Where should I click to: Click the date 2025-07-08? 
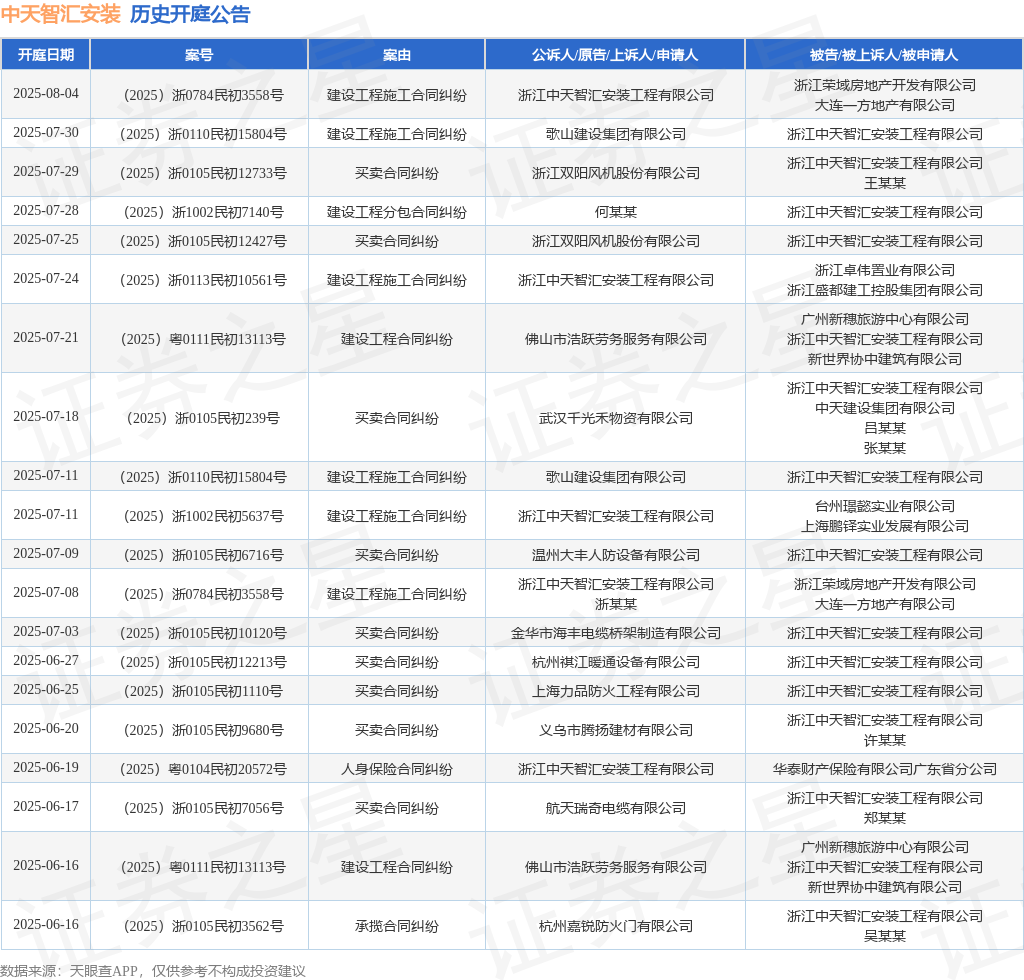46,593
